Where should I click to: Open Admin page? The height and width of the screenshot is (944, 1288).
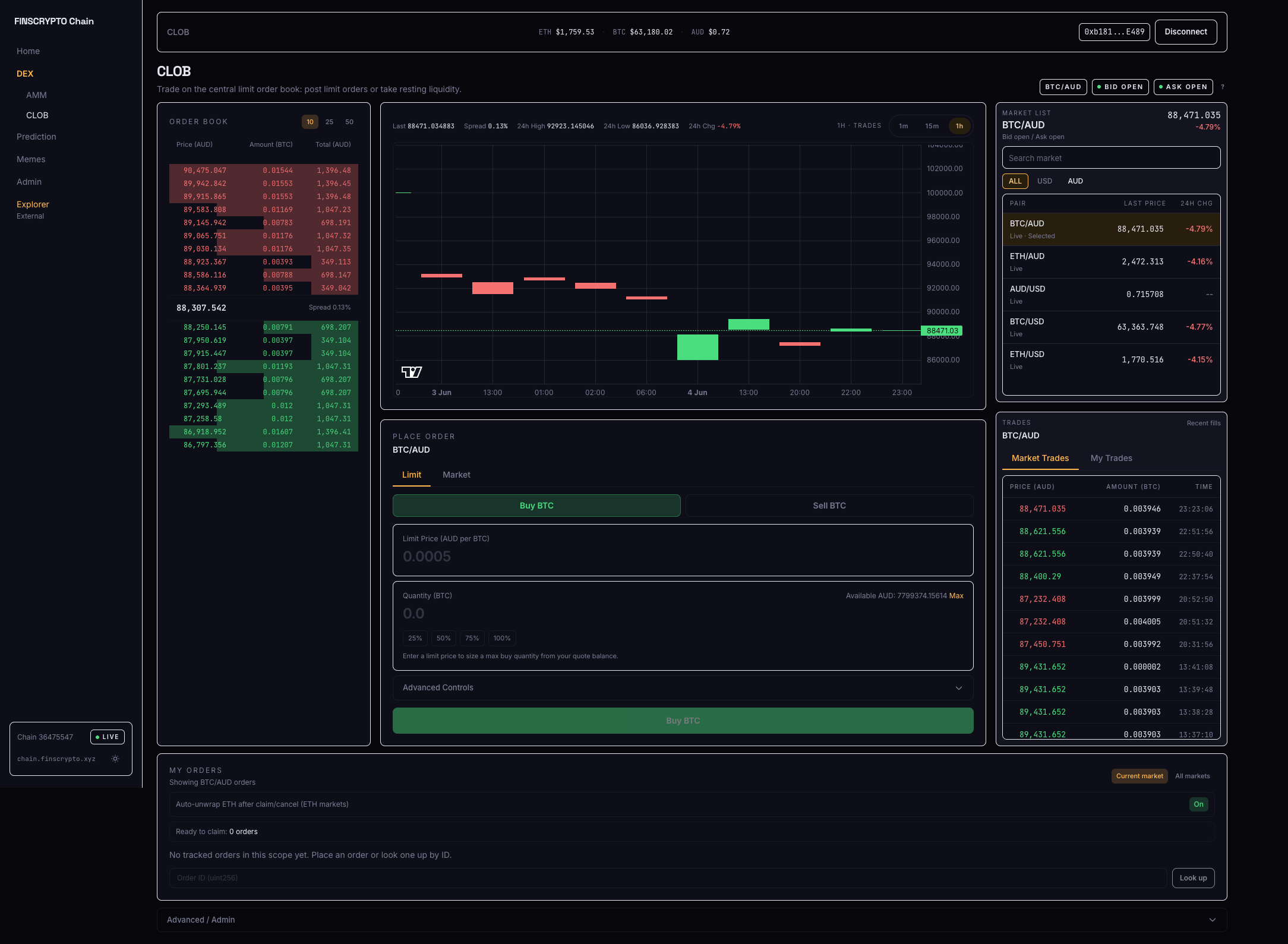29,182
